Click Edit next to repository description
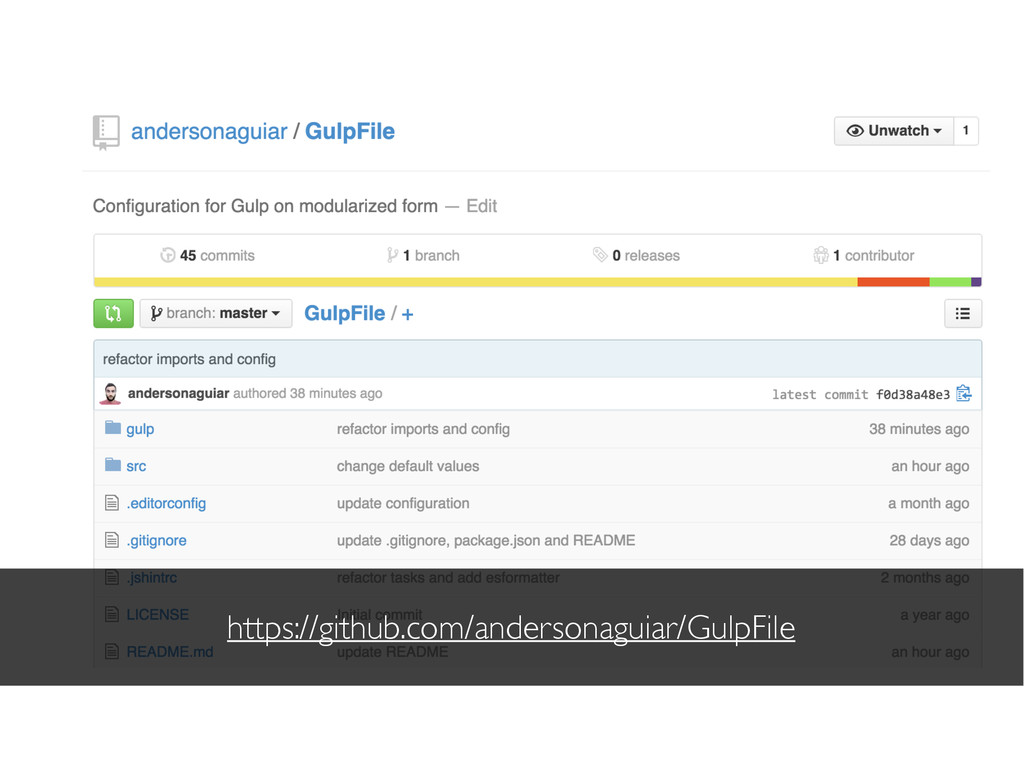The width and height of the screenshot is (1024, 768). 481,206
